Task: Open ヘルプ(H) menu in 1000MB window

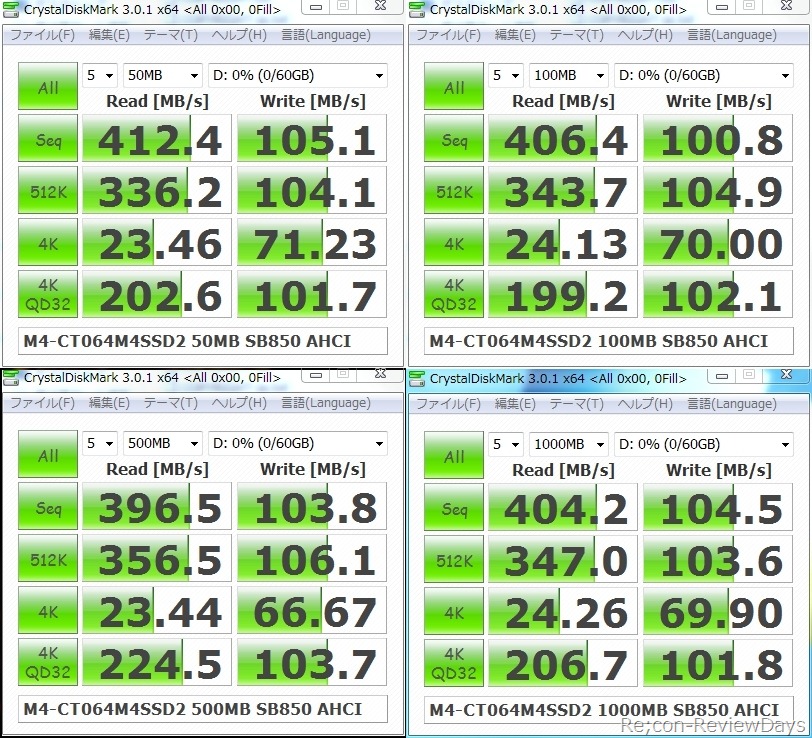Action: [x=645, y=403]
